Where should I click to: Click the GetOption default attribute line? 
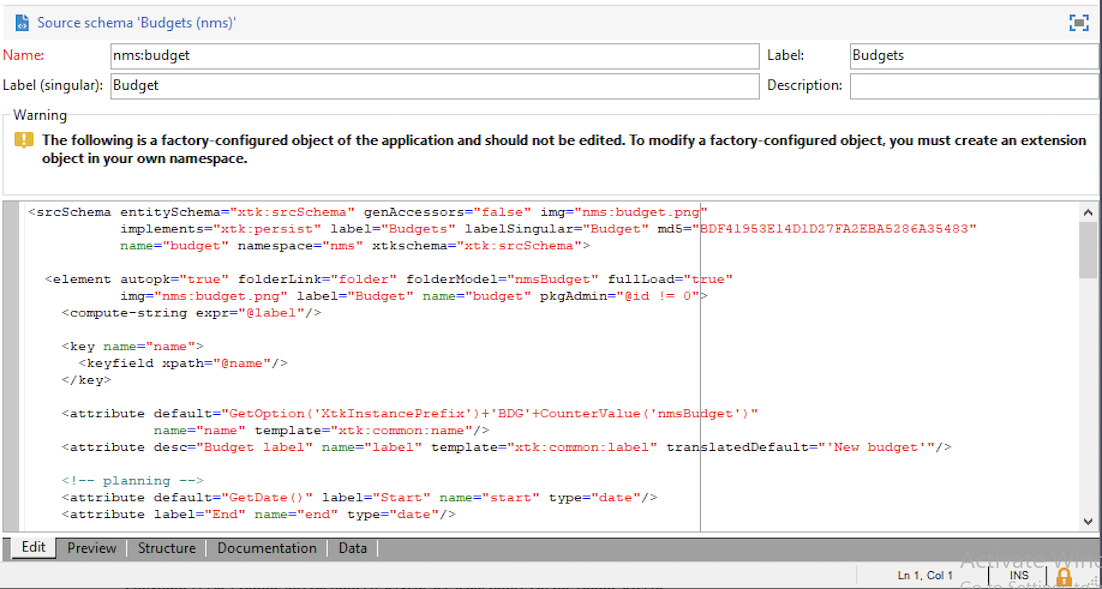click(x=410, y=413)
